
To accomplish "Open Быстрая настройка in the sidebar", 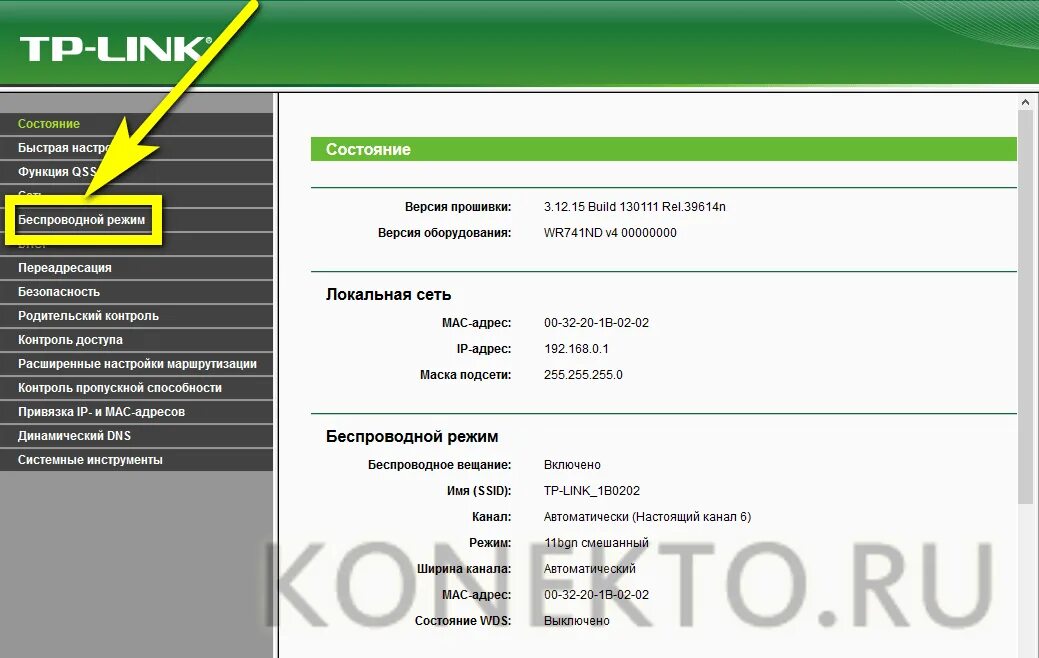I will 136,148.
